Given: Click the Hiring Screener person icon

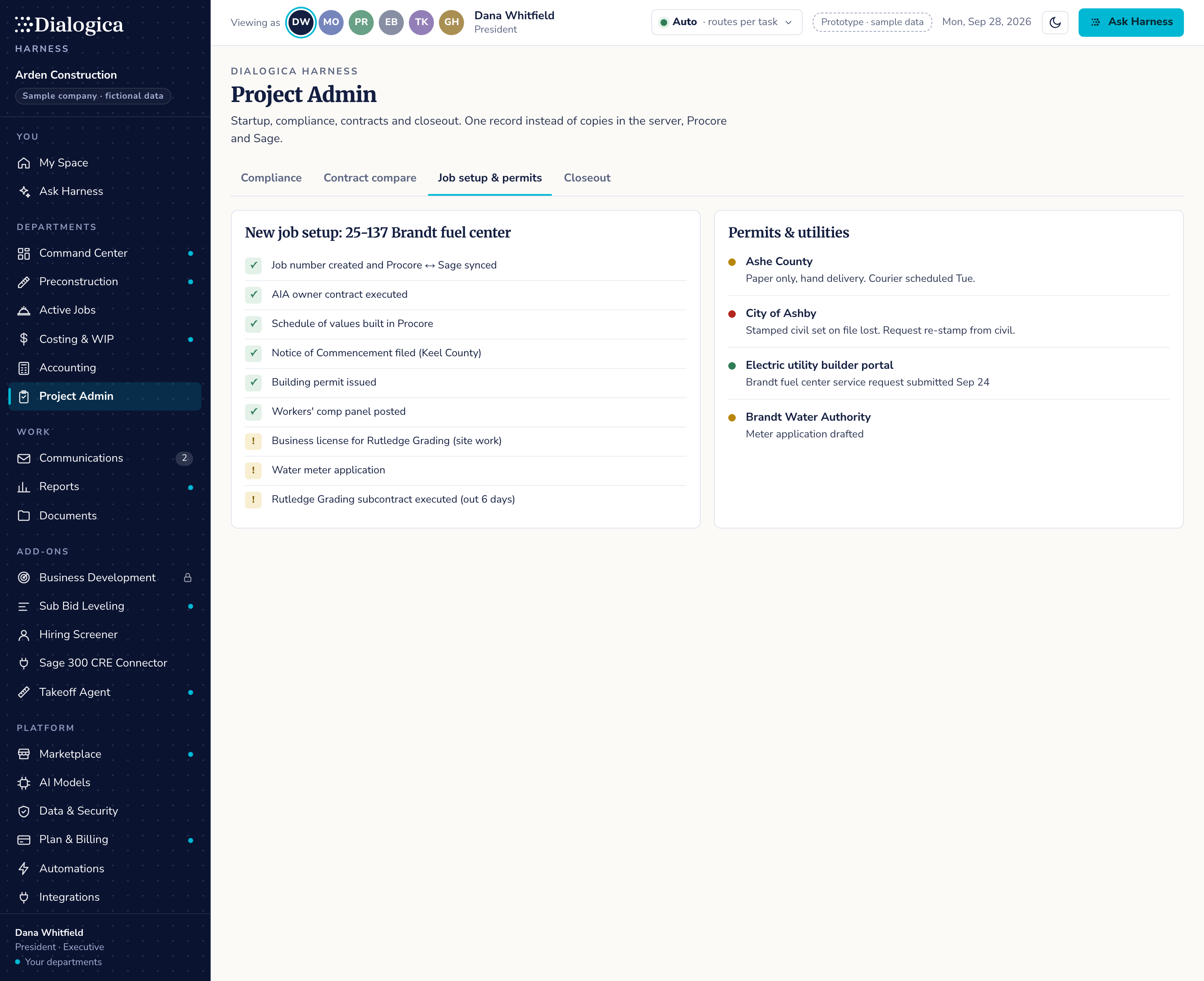Looking at the screenshot, I should click(x=24, y=635).
